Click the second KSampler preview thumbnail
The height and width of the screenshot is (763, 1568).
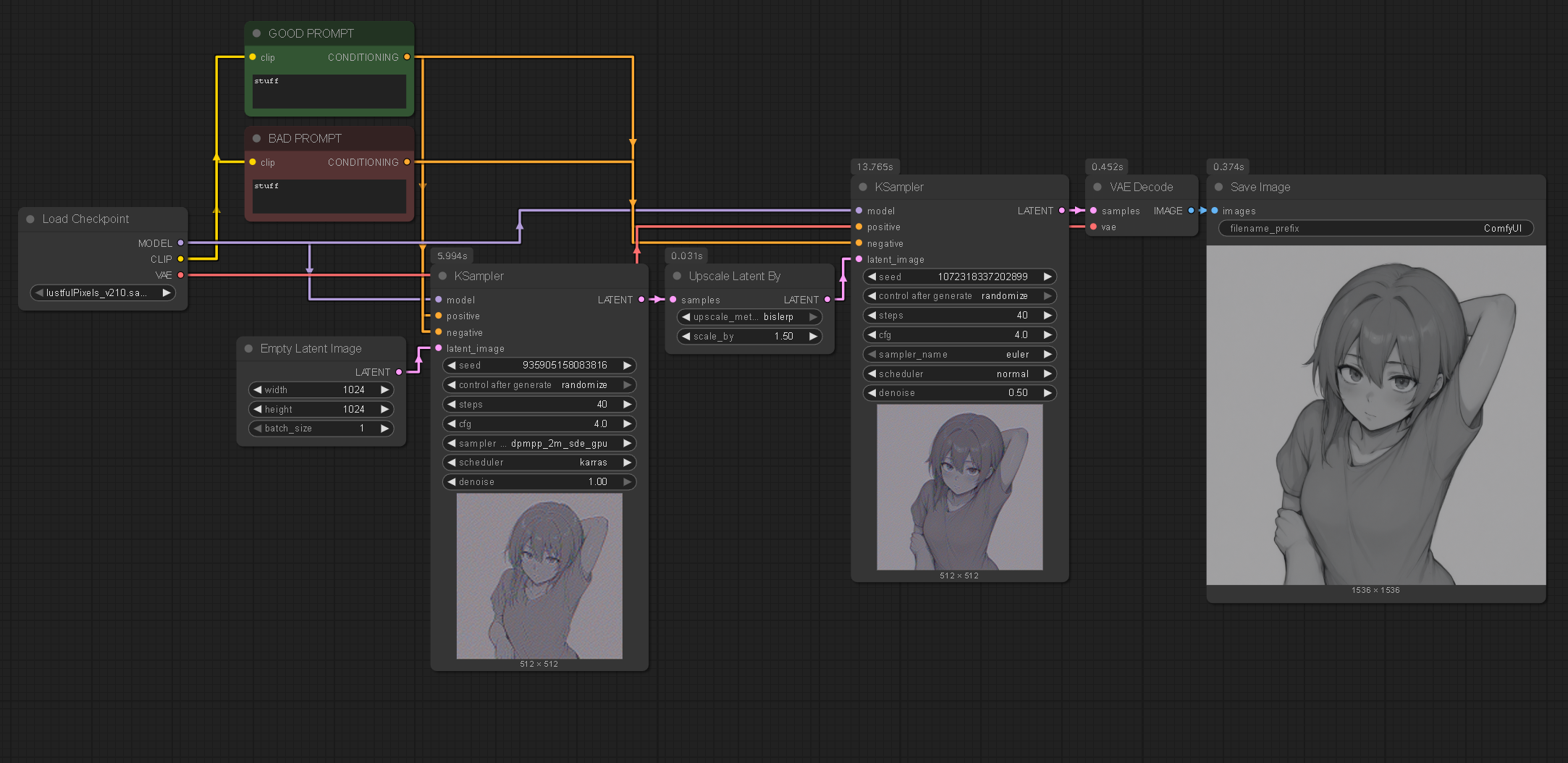tap(960, 487)
